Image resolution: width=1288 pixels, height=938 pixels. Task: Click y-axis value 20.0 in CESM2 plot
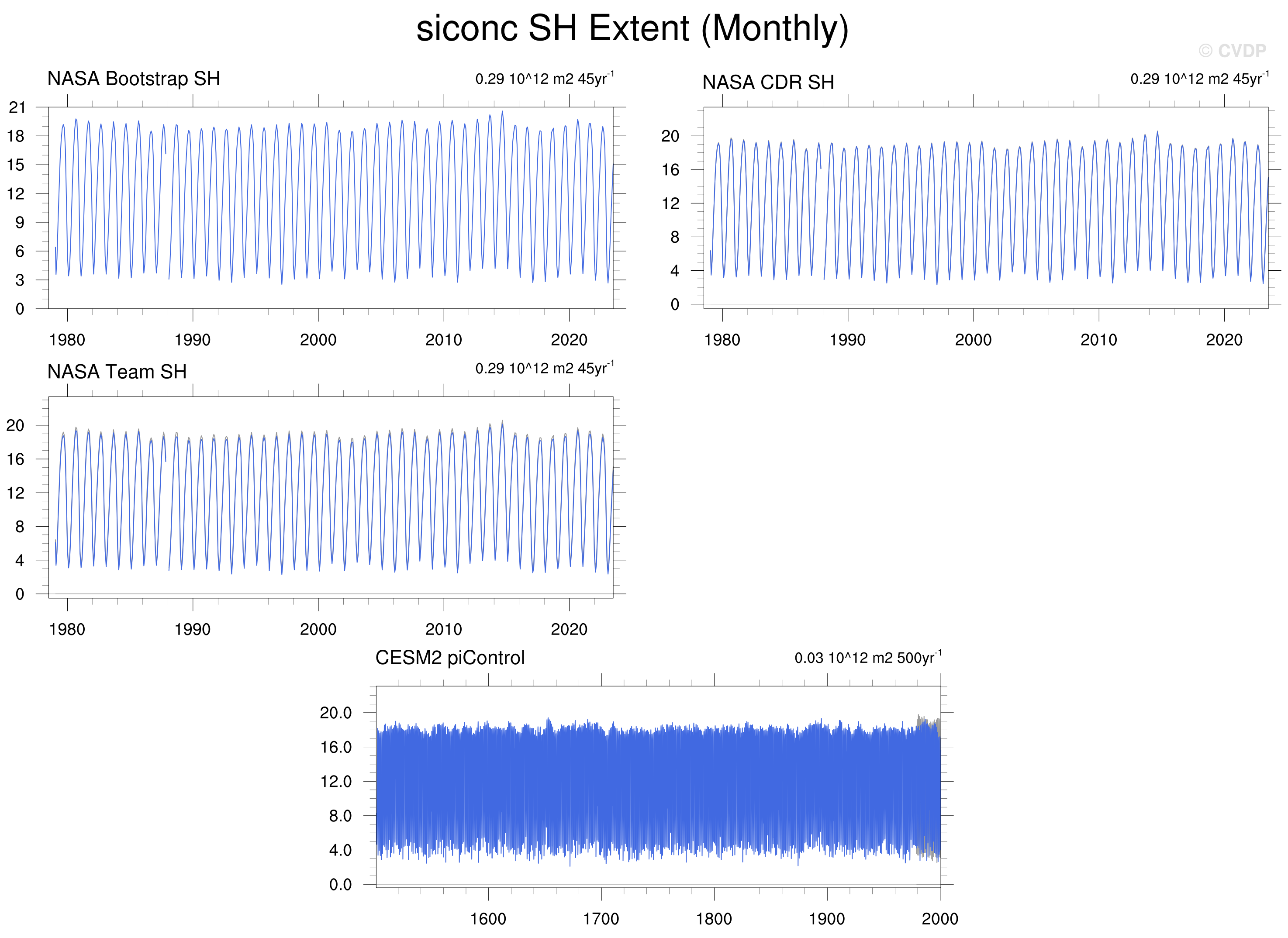(335, 713)
